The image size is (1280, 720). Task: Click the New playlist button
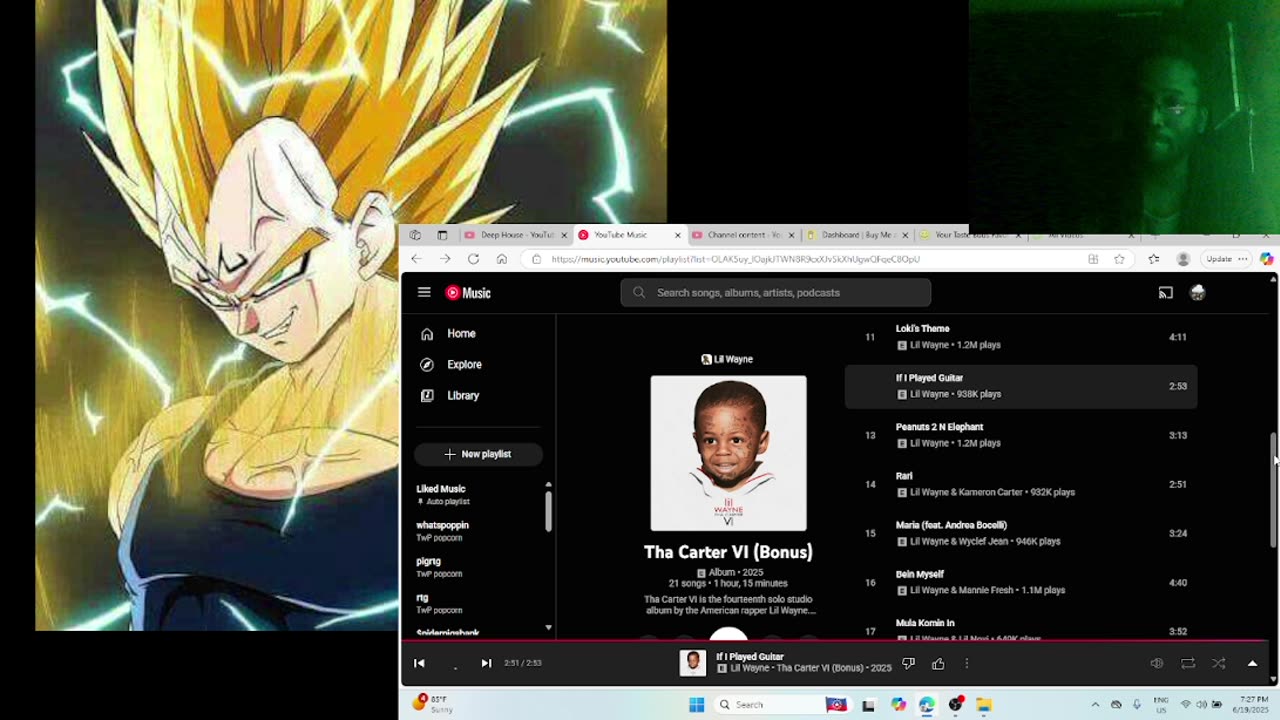pyautogui.click(x=478, y=454)
